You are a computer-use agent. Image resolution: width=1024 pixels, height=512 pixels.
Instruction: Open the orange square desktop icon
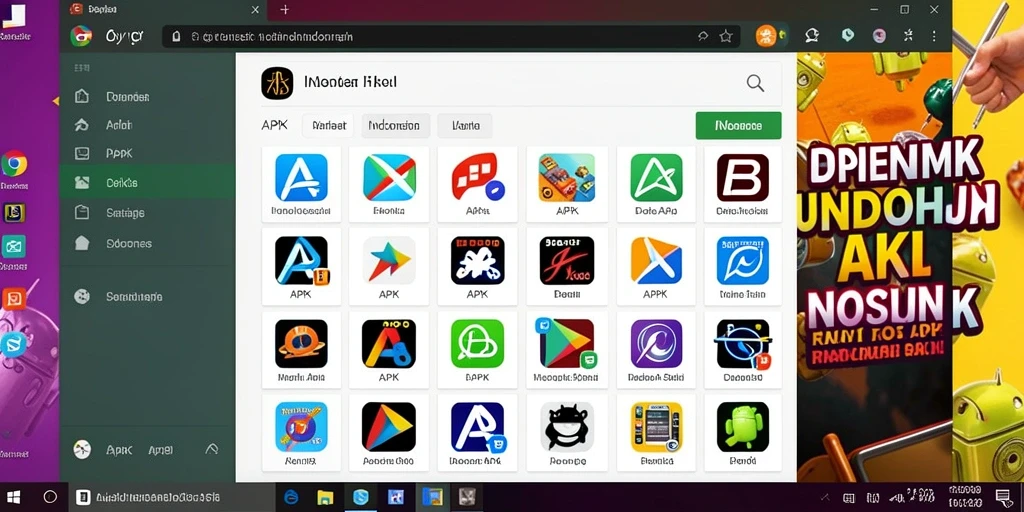click(14, 299)
